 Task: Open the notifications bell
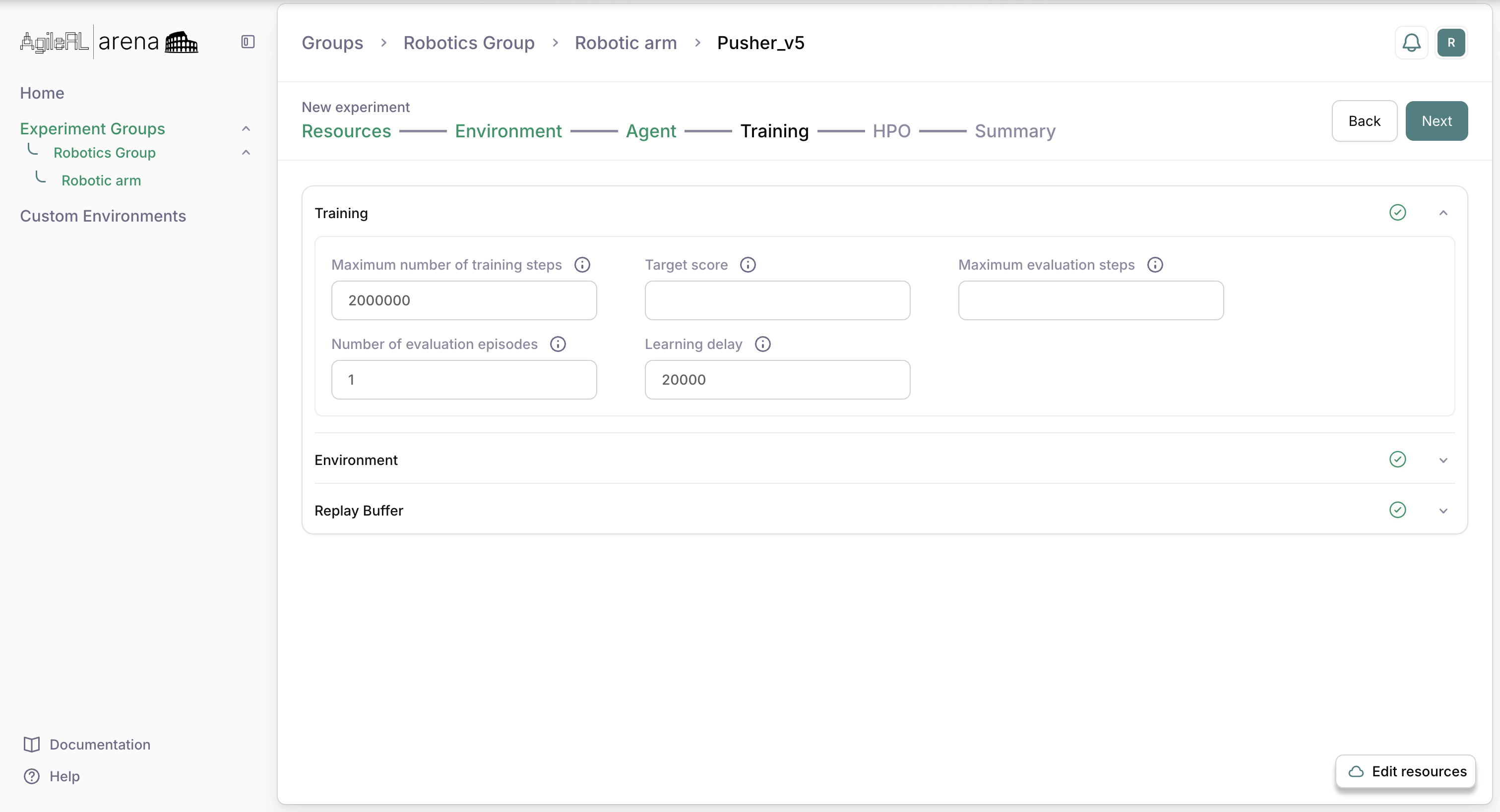[1411, 42]
